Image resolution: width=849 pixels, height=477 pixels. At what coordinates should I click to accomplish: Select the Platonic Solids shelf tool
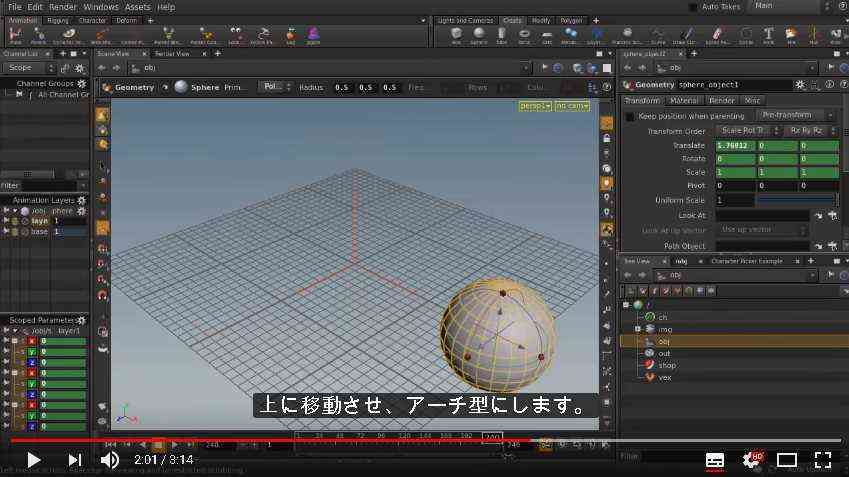pos(627,35)
